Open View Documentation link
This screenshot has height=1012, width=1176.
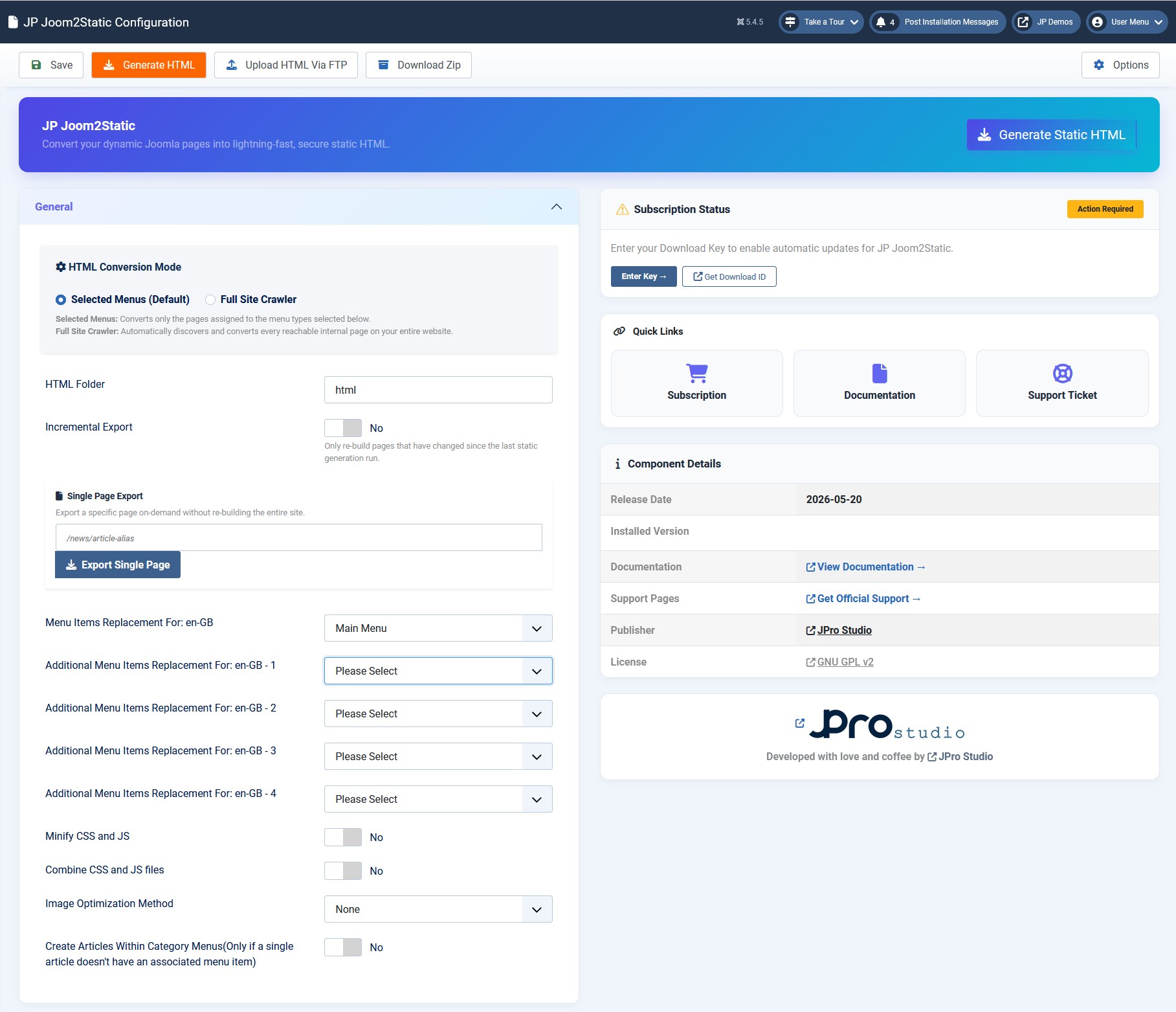tap(866, 567)
